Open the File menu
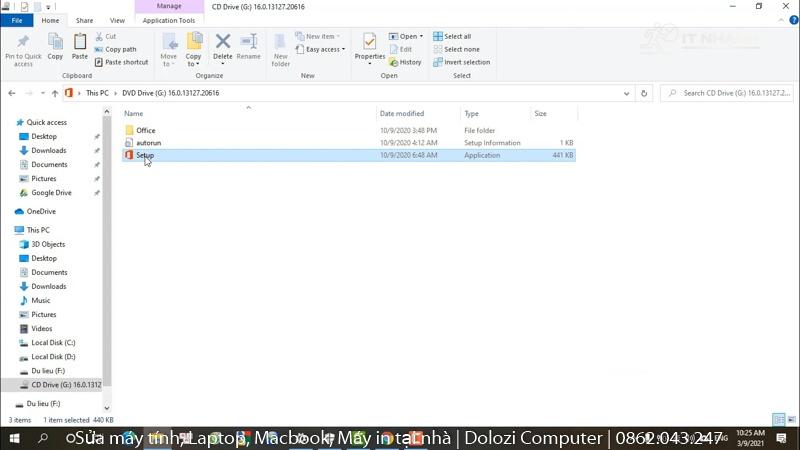This screenshot has width=800, height=450. click(x=17, y=20)
